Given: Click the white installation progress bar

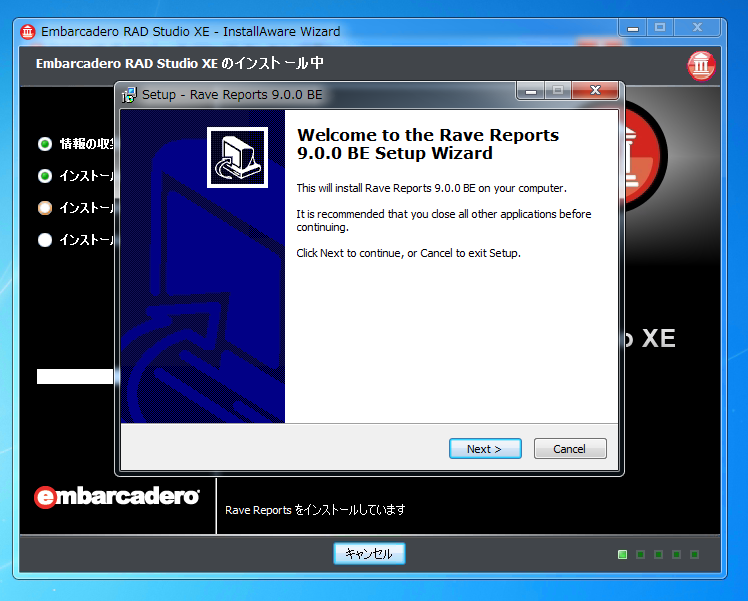Looking at the screenshot, I should (75, 376).
